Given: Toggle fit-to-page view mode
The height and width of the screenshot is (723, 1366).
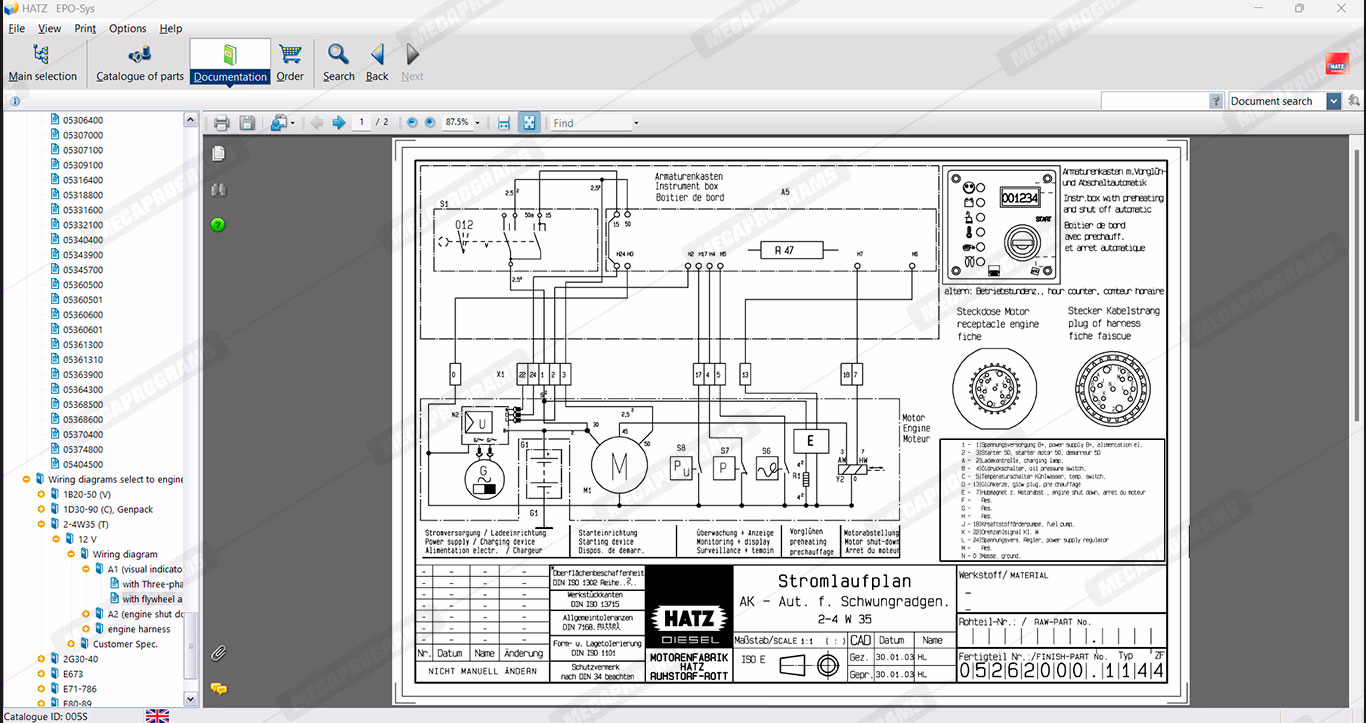Looking at the screenshot, I should pyautogui.click(x=529, y=123).
